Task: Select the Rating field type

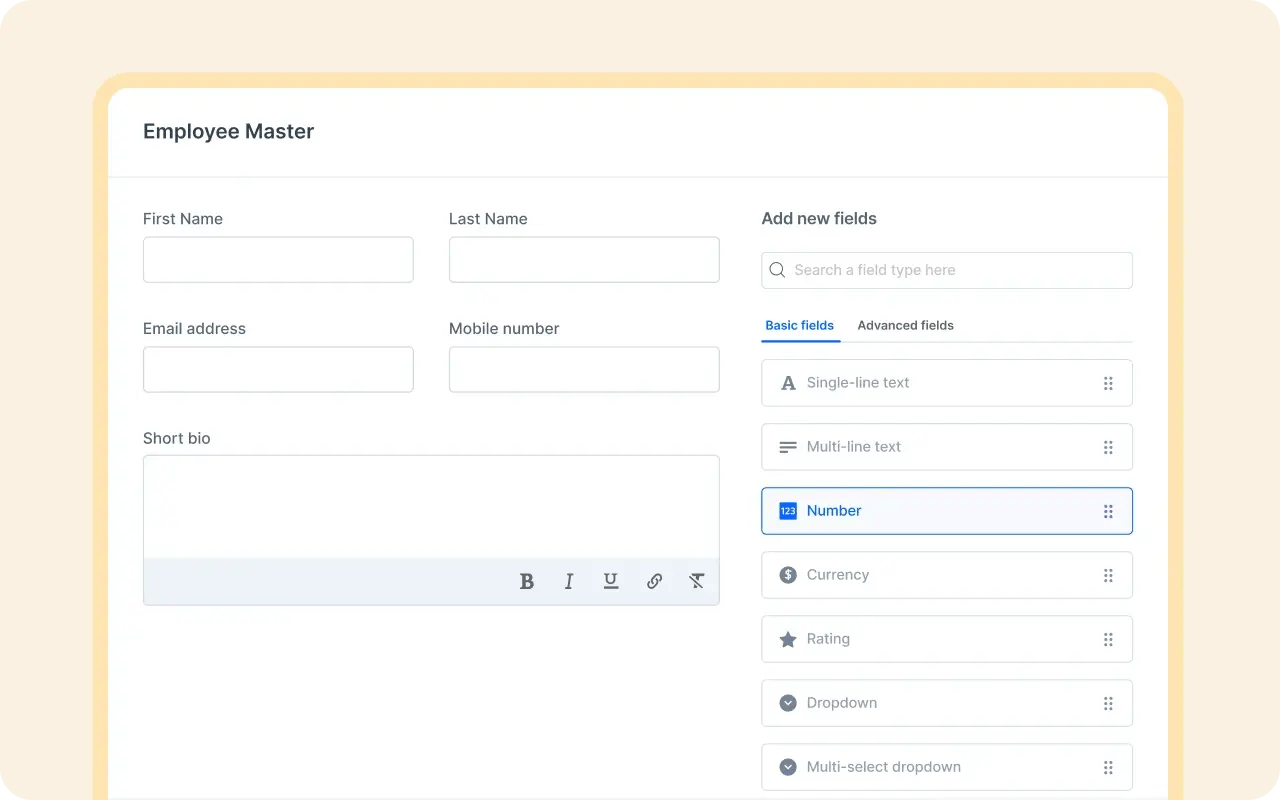Action: 947,639
